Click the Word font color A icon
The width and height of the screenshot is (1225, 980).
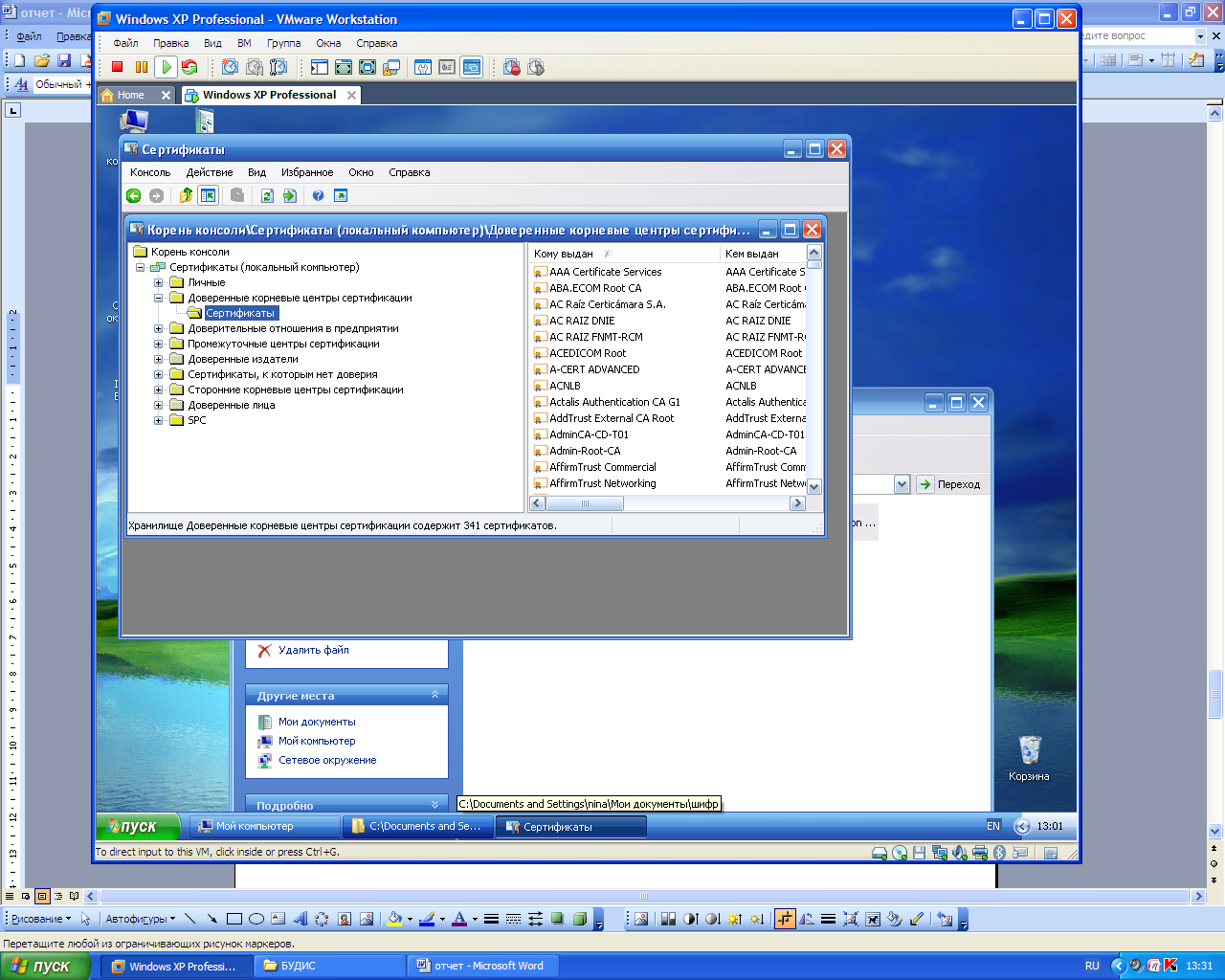click(x=459, y=919)
